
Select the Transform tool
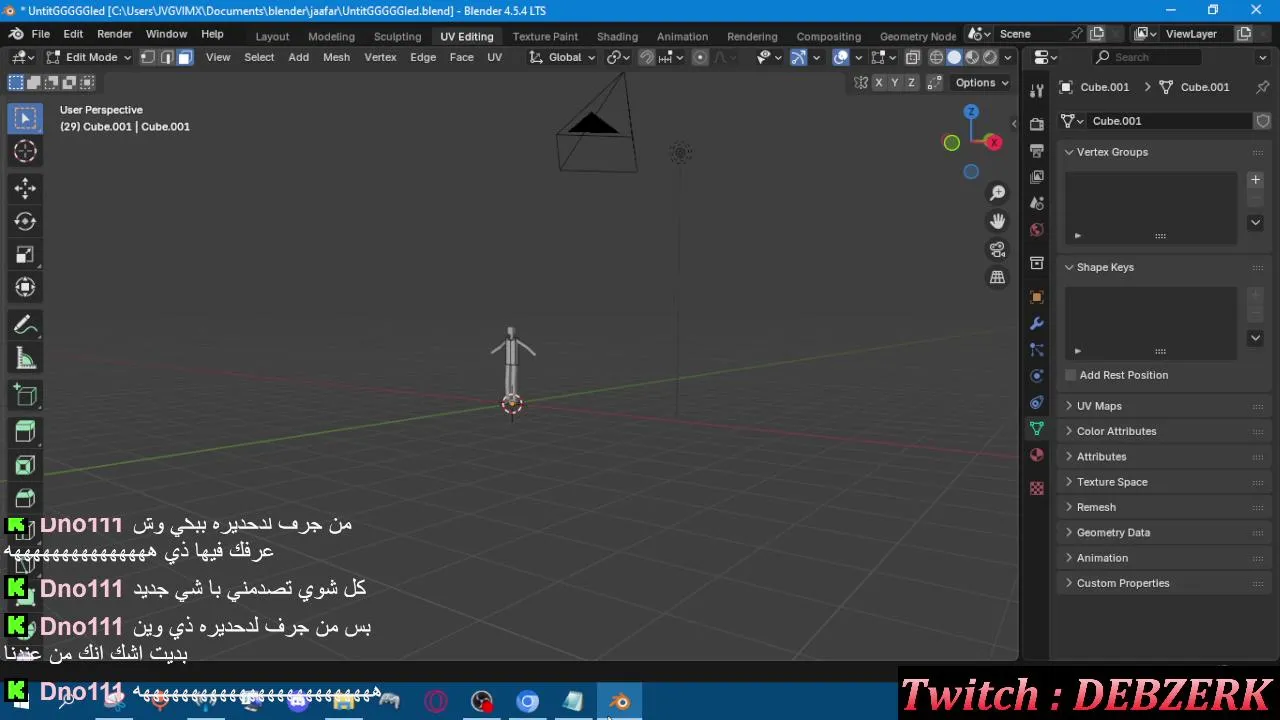tap(25, 287)
